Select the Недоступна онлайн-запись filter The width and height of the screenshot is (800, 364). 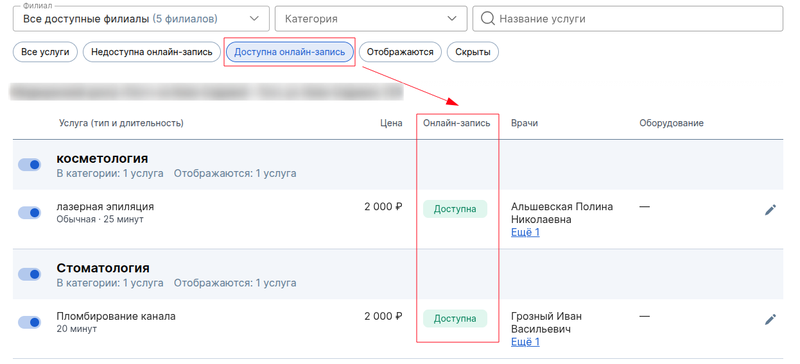[152, 52]
